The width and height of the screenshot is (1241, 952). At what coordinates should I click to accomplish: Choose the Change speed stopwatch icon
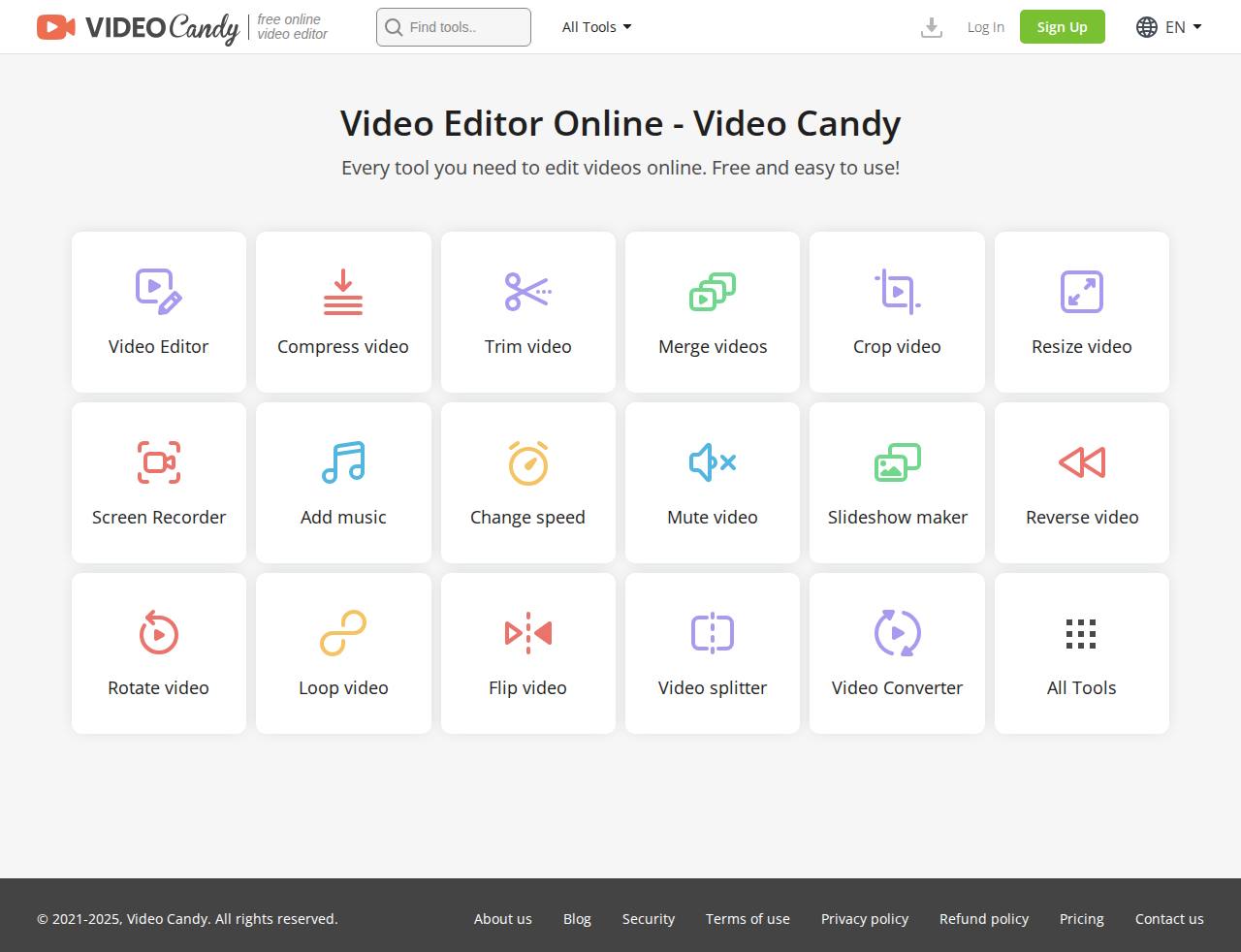click(527, 462)
